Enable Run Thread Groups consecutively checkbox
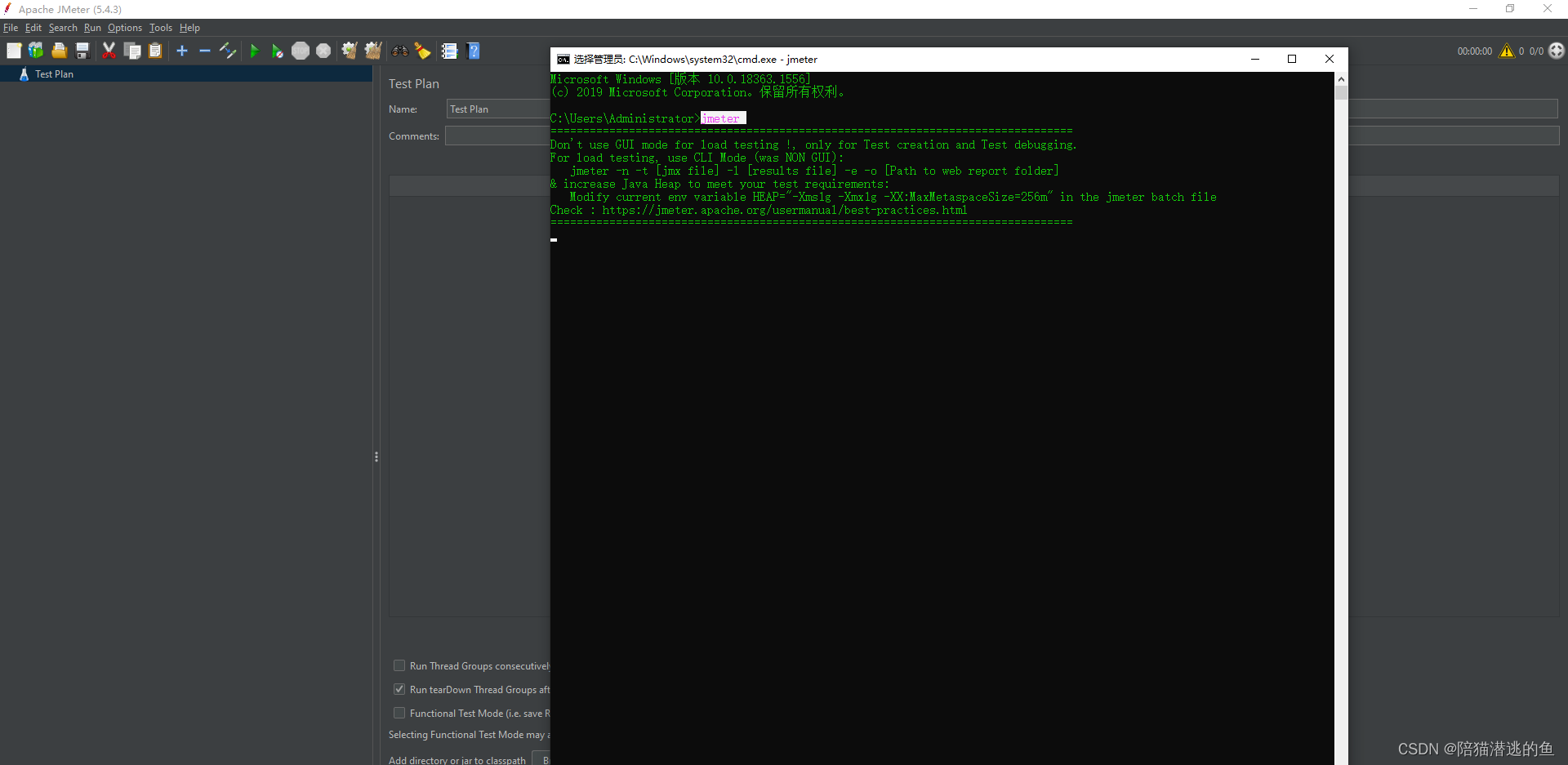The height and width of the screenshot is (765, 1568). coord(399,665)
